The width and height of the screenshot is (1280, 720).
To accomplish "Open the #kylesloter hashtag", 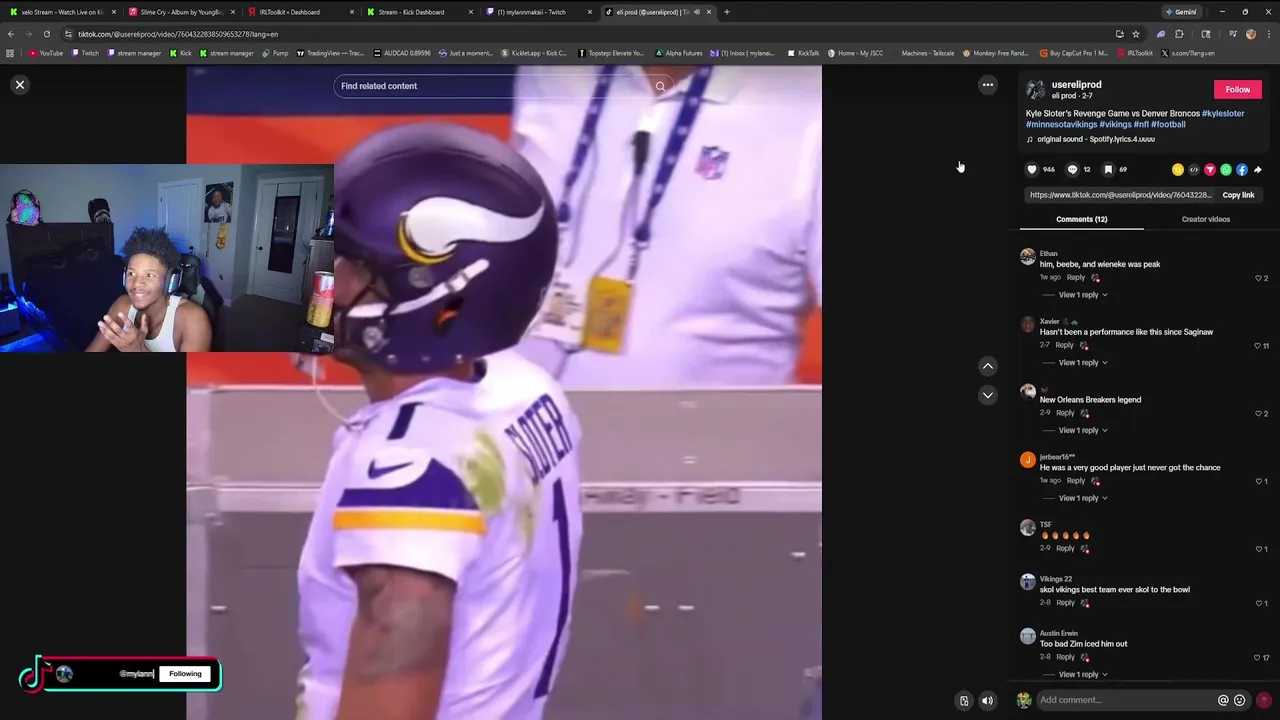I will (x=1223, y=114).
